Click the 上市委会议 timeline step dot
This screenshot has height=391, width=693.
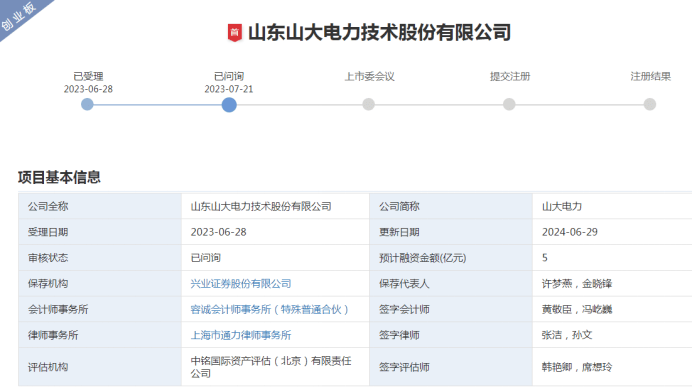point(369,104)
